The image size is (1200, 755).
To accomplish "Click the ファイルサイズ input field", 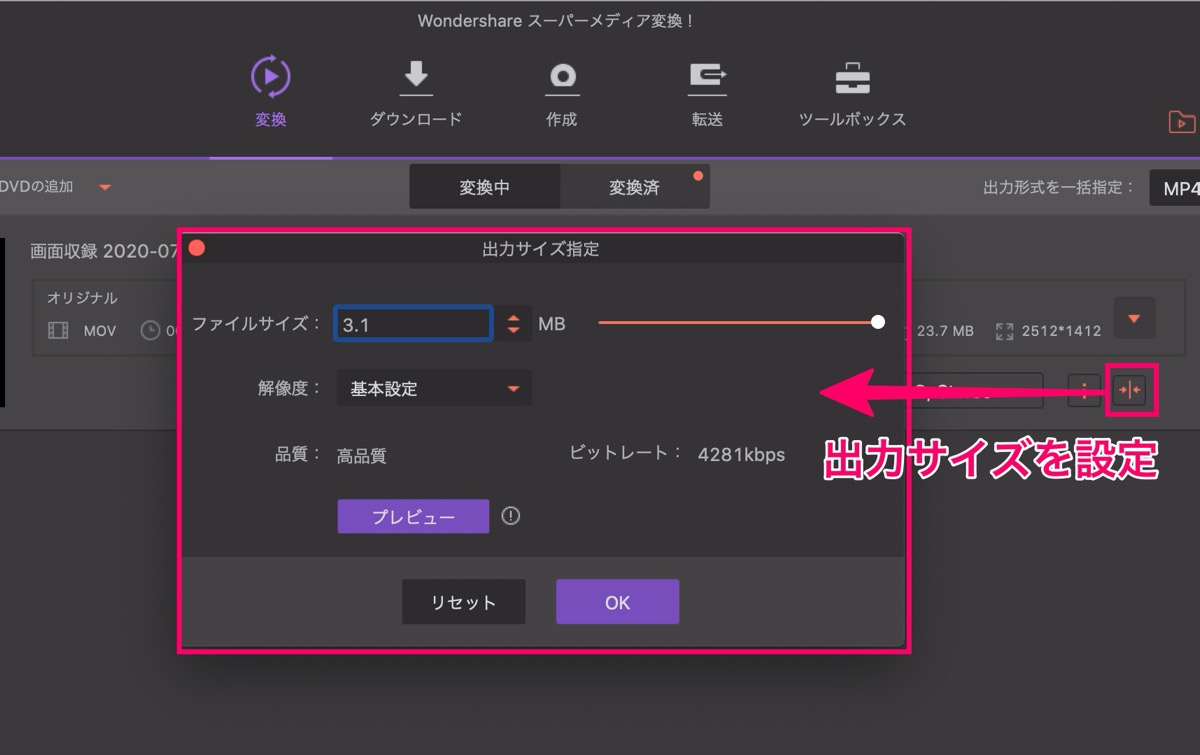I will click(x=414, y=324).
